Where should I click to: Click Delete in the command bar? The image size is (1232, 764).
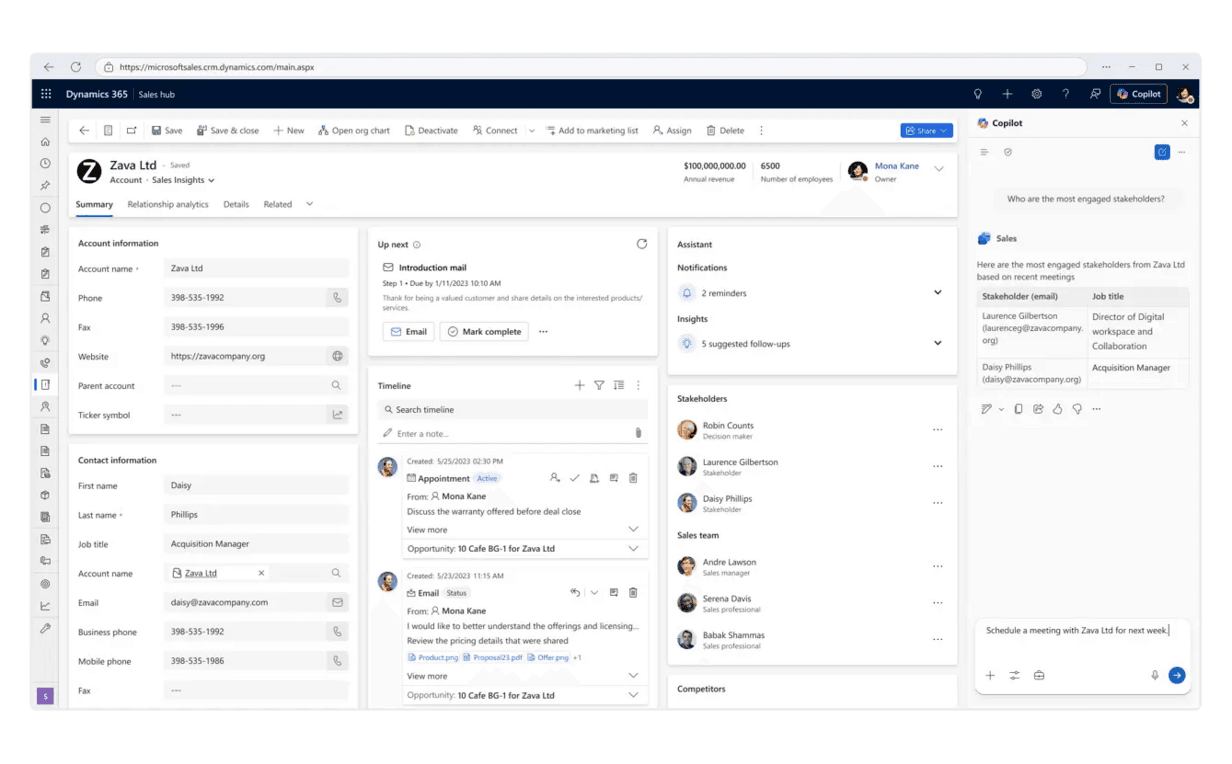(x=725, y=130)
